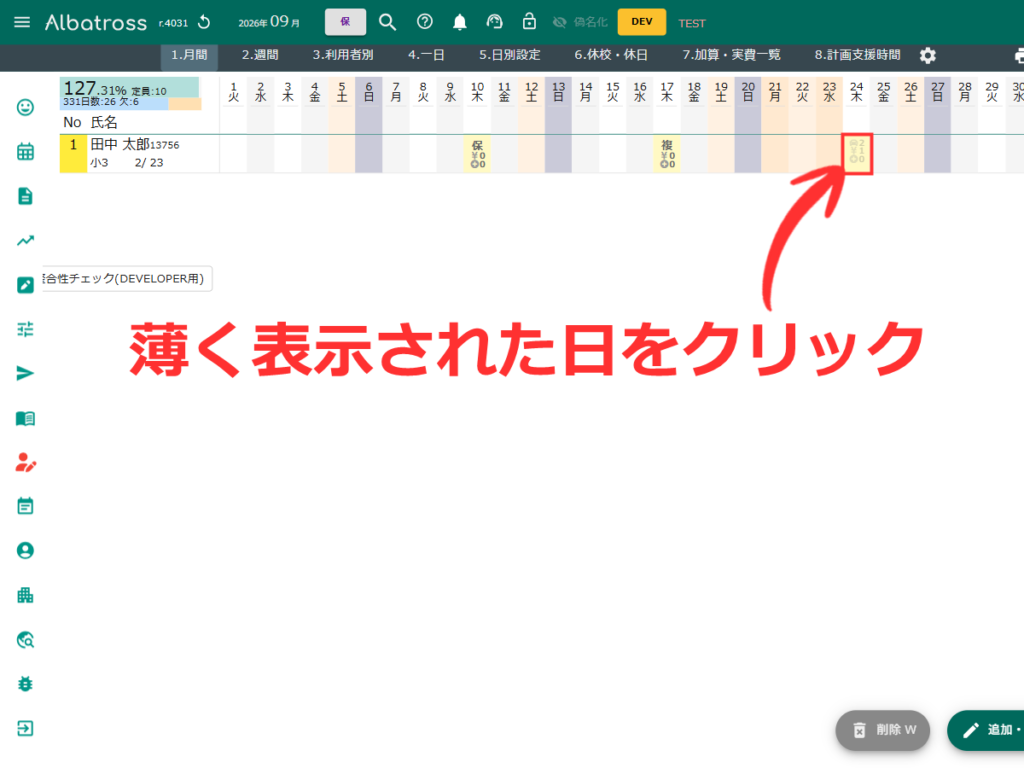The width and height of the screenshot is (1024, 768).
Task: Click day header 15 火
Action: [x=613, y=91]
